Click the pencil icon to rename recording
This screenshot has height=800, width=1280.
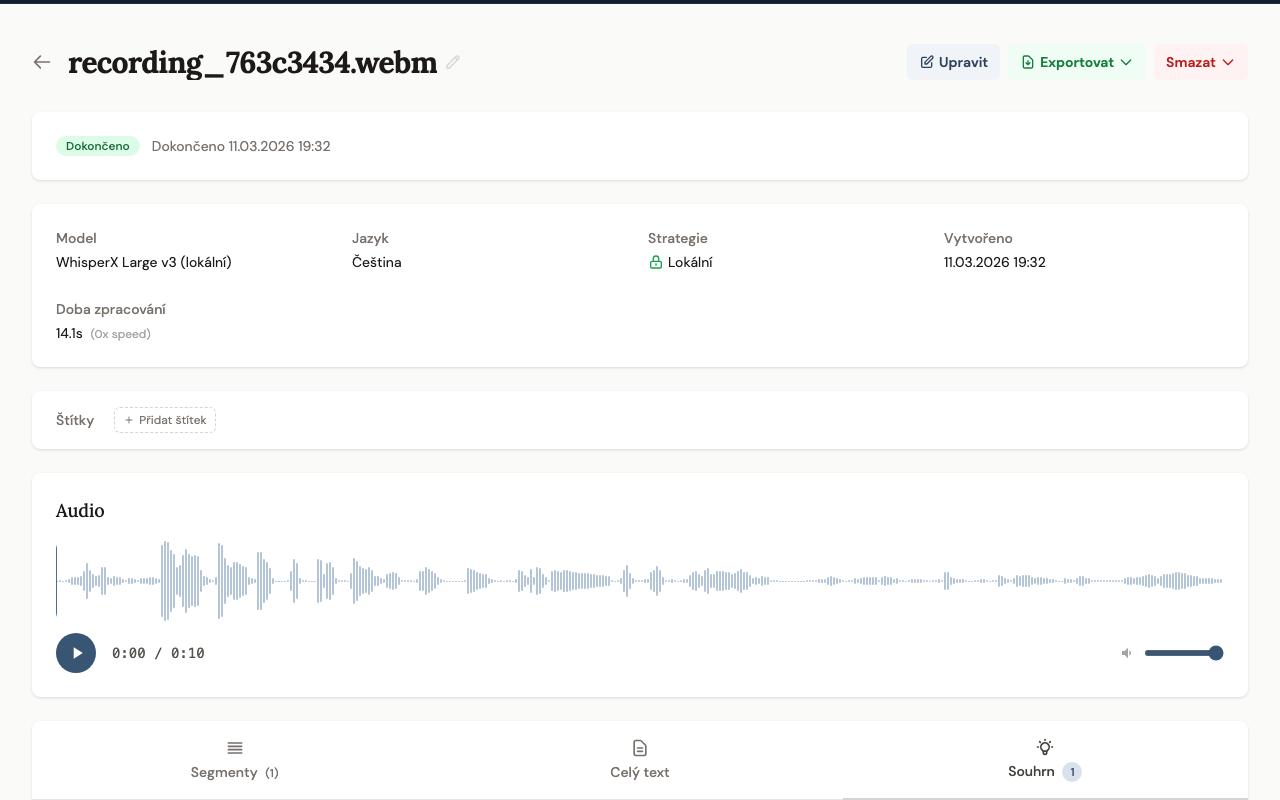453,62
